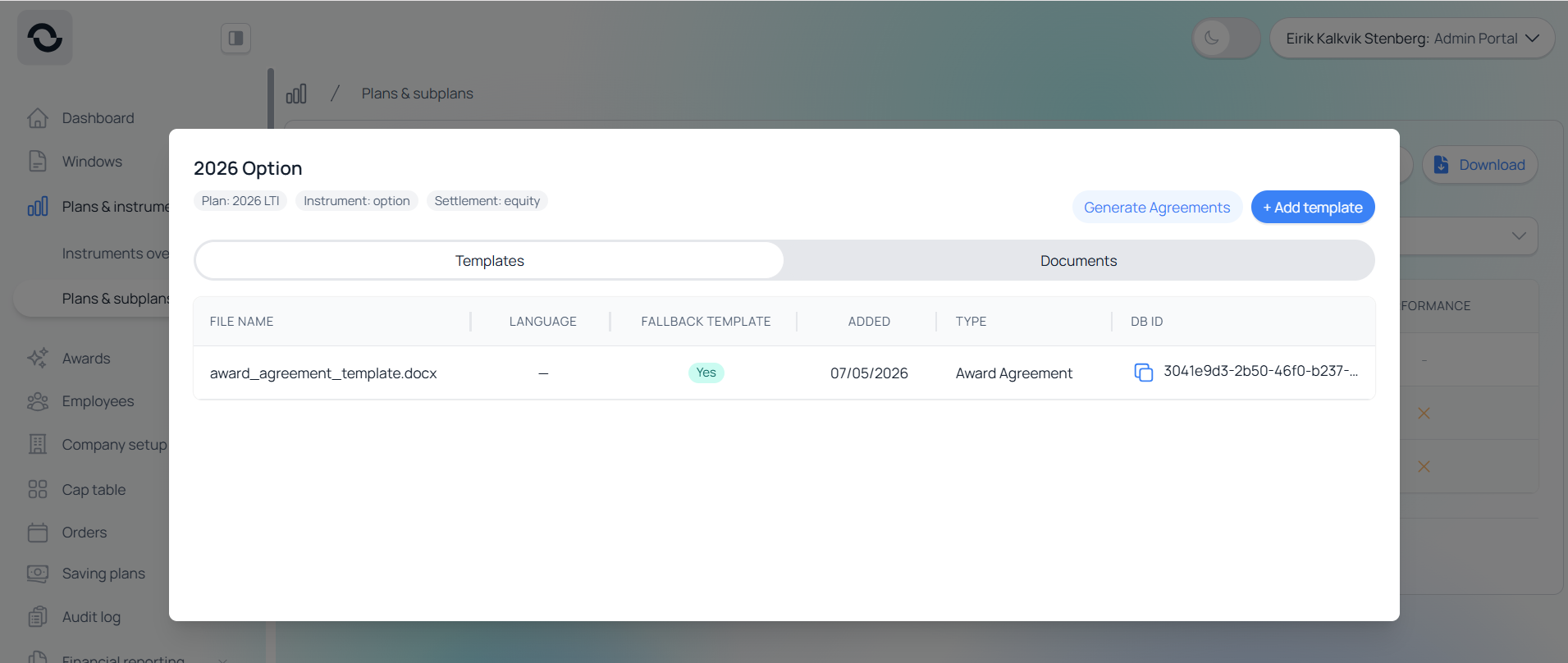Click the Plan: 2026 LTI tag
The image size is (1568, 663).
(240, 201)
